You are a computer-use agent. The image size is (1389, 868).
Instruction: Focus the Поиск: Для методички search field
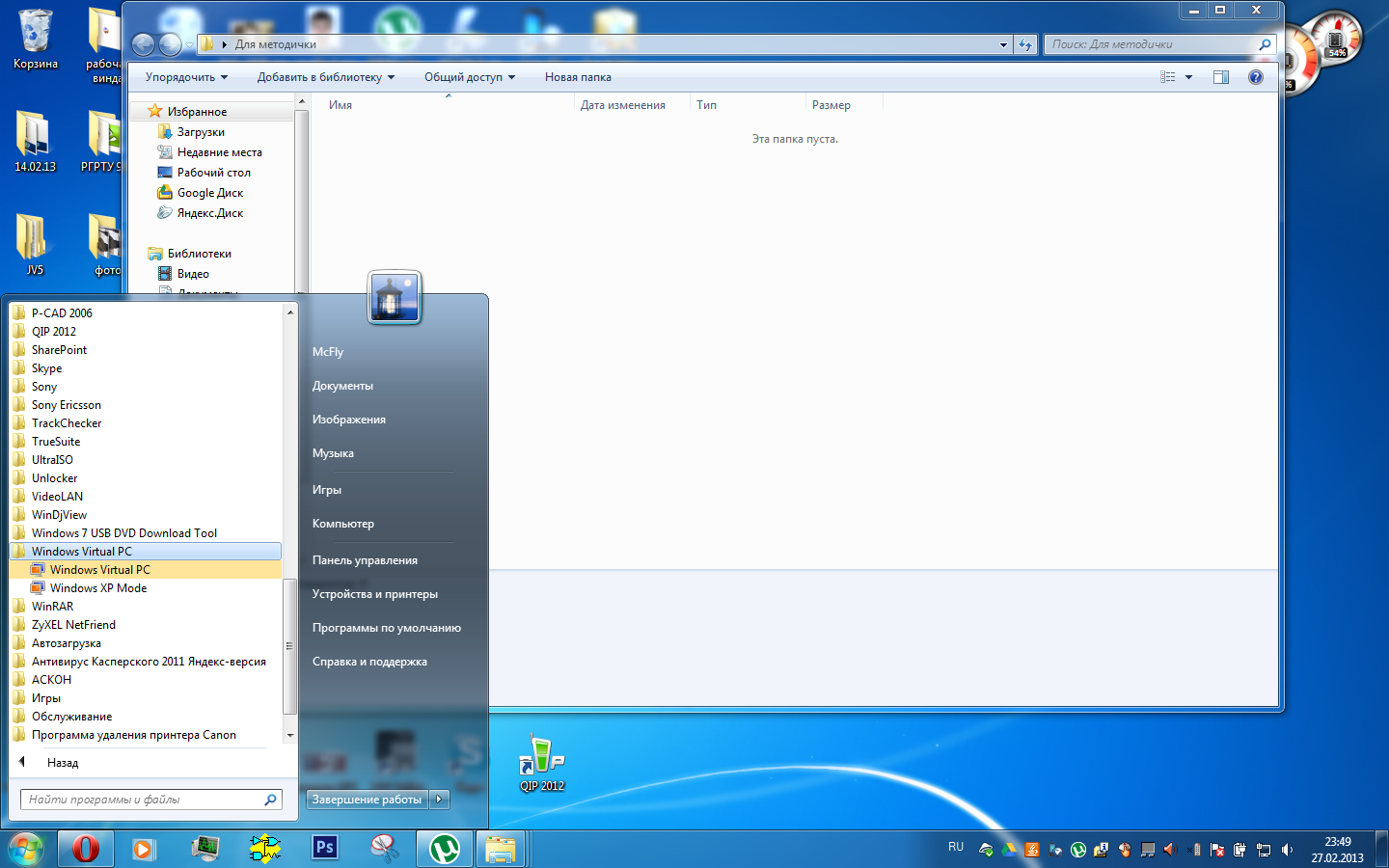1159,44
